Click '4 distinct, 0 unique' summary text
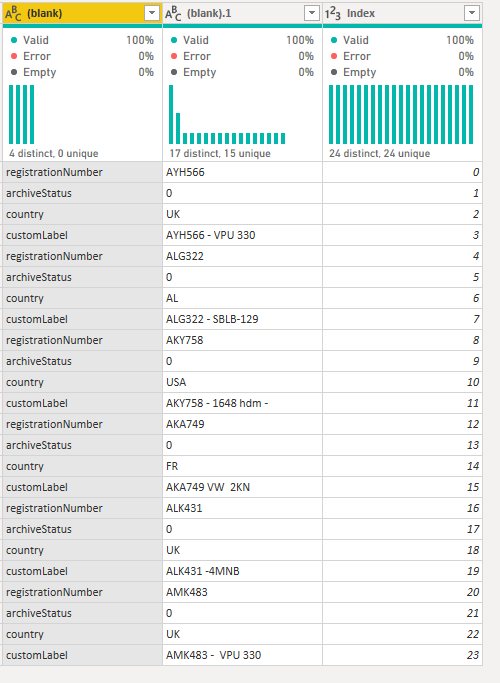The image size is (500, 683). (x=54, y=153)
